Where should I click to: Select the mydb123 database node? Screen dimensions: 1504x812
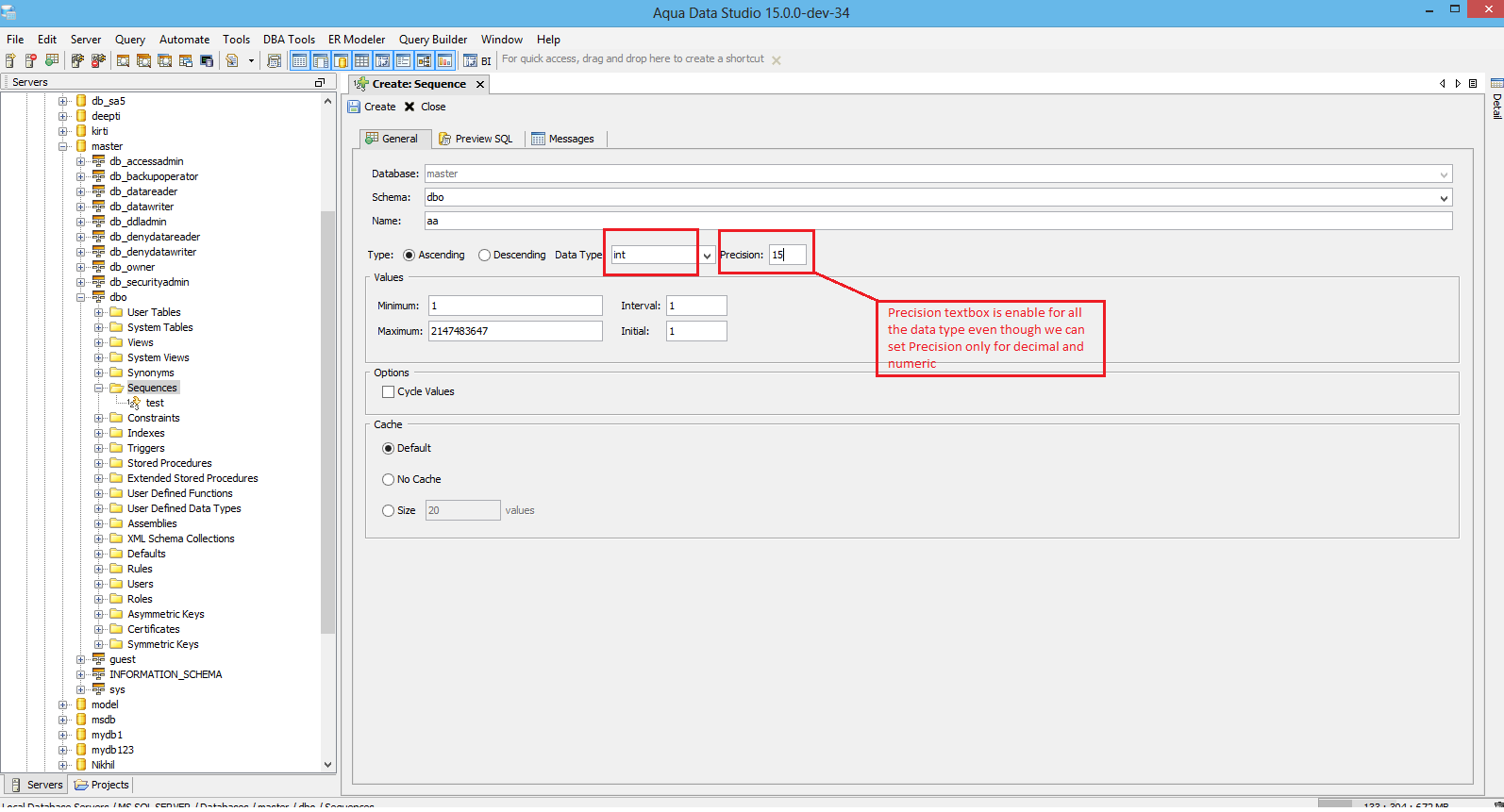point(112,750)
